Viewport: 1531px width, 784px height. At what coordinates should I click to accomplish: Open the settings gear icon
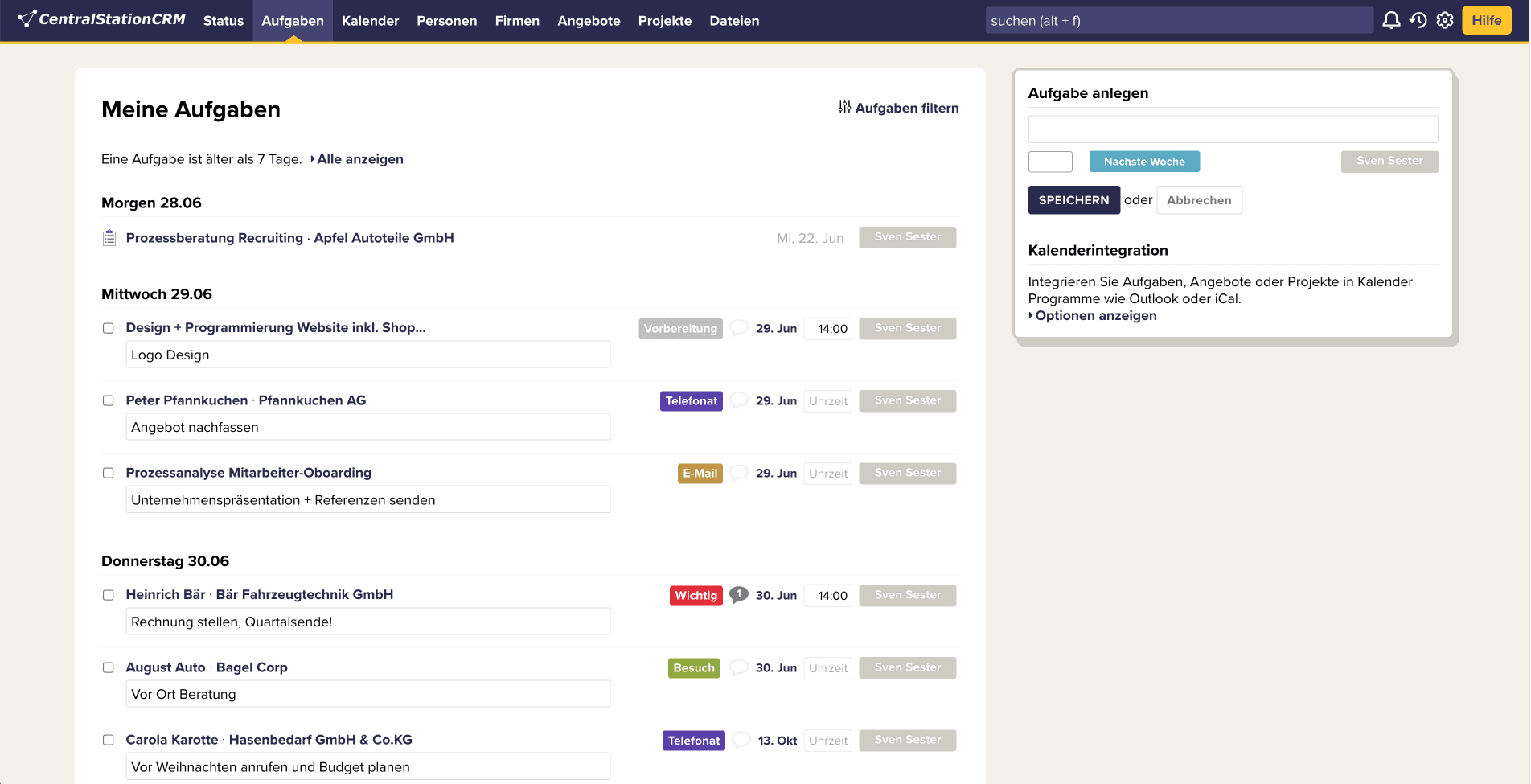point(1445,20)
